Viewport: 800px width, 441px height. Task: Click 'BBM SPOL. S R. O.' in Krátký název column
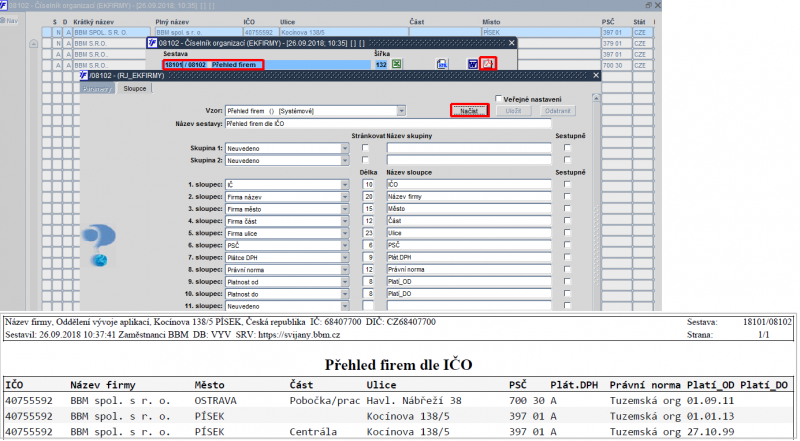[x=112, y=32]
